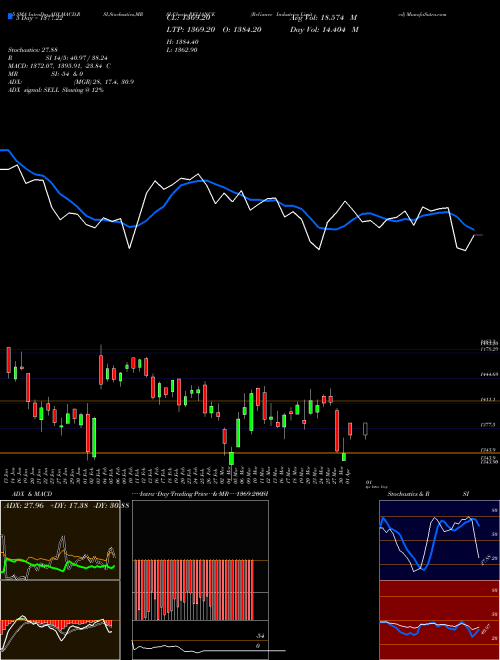
Task: Select the 'H: 1384.40' high value
Action: (x=183, y=42)
